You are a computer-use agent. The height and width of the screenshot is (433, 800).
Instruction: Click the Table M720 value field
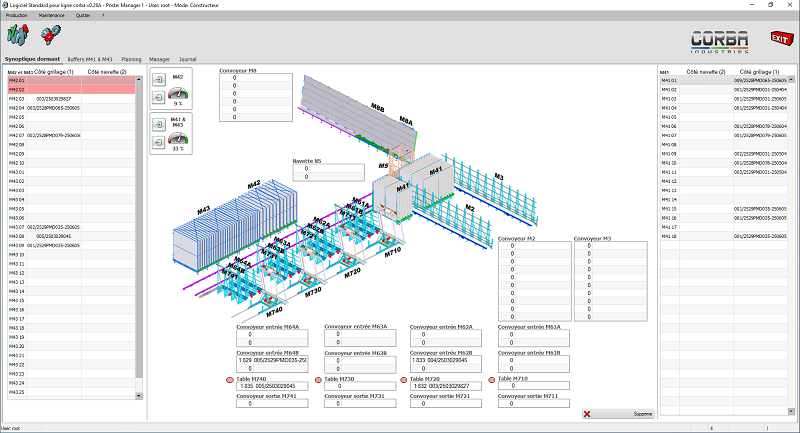pyautogui.click(x=442, y=386)
